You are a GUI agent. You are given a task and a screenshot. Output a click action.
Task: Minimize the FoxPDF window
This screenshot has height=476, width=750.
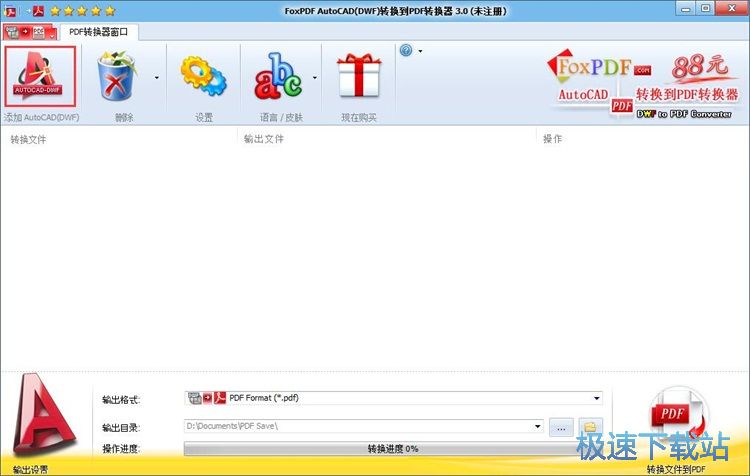(686, 9)
